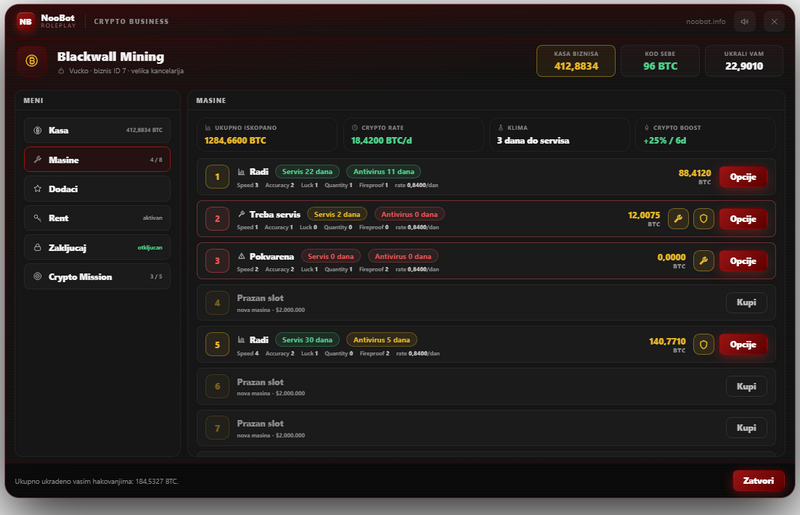Viewport: 800px width, 515px height.
Task: Click the Ukrali Vam 22,9010 card
Action: [744, 61]
